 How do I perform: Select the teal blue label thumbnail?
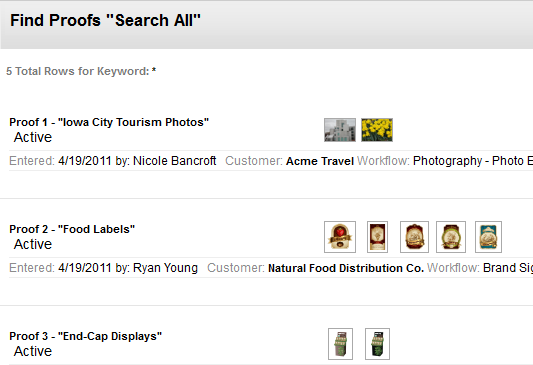[488, 237]
